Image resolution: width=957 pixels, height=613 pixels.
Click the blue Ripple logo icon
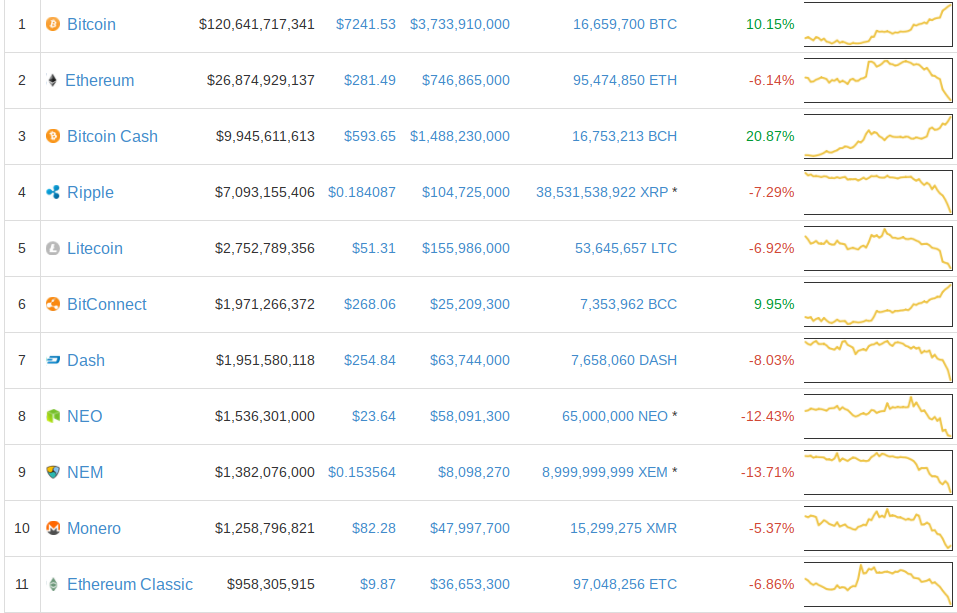pos(53,192)
